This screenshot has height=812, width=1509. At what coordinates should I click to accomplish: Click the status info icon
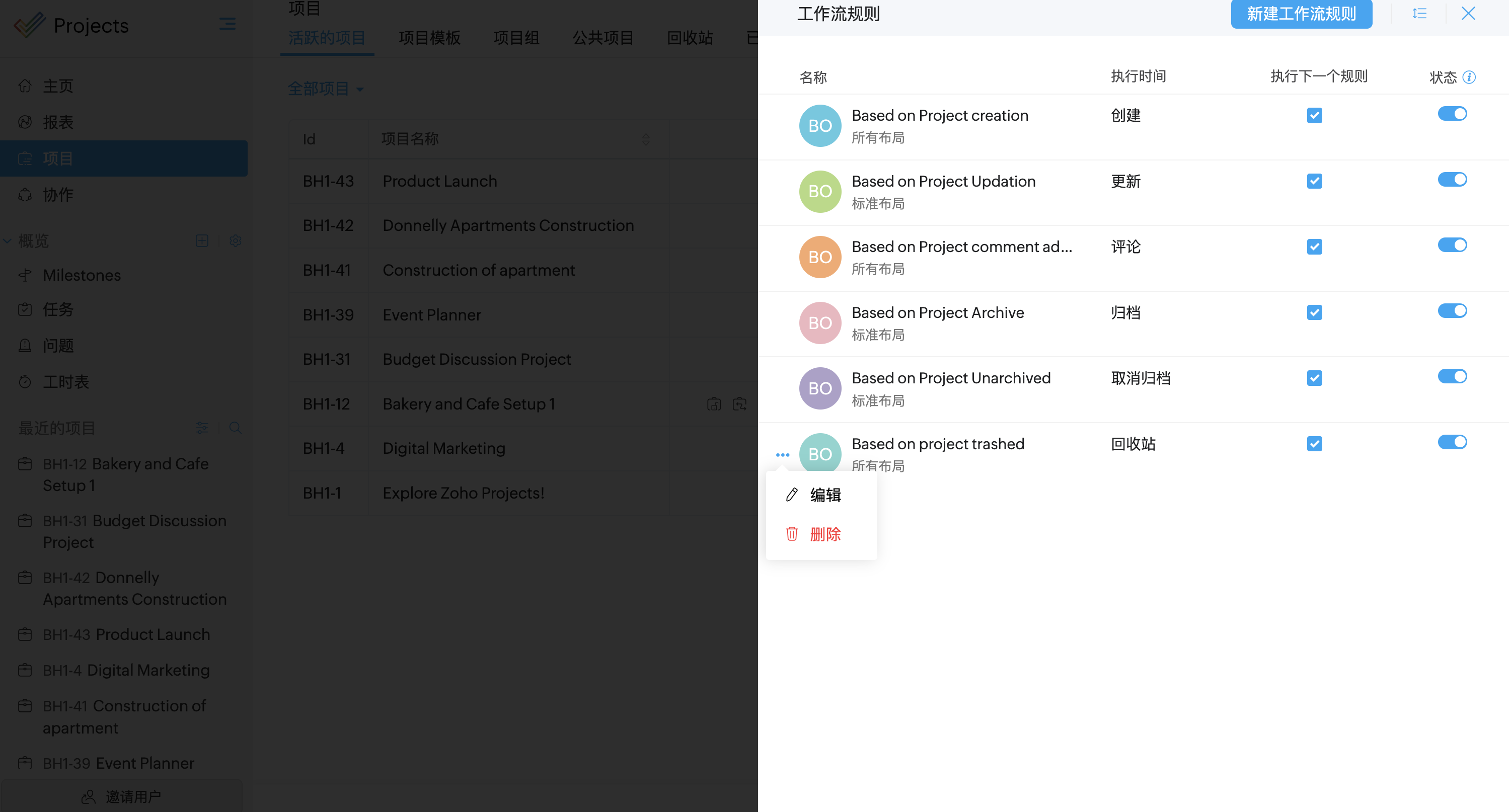tap(1469, 77)
